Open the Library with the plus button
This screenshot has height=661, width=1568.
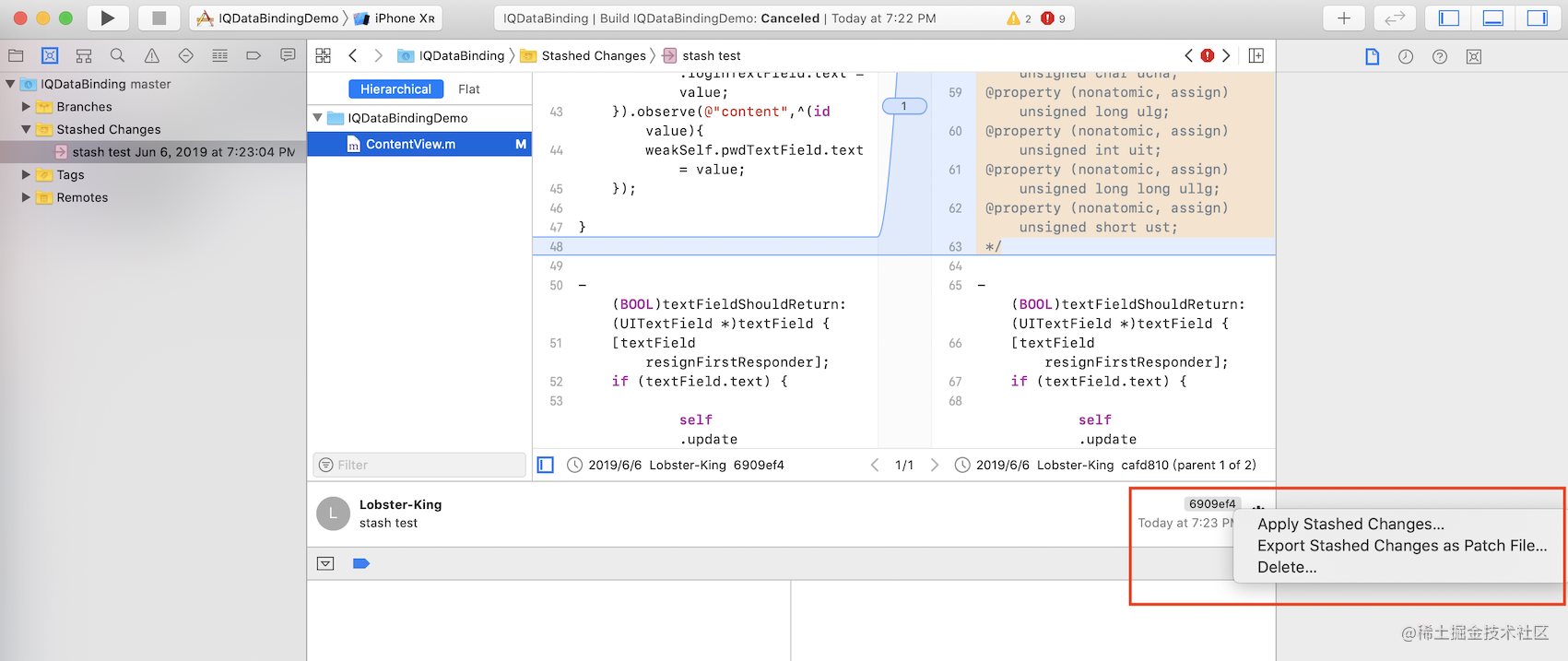(x=1344, y=18)
